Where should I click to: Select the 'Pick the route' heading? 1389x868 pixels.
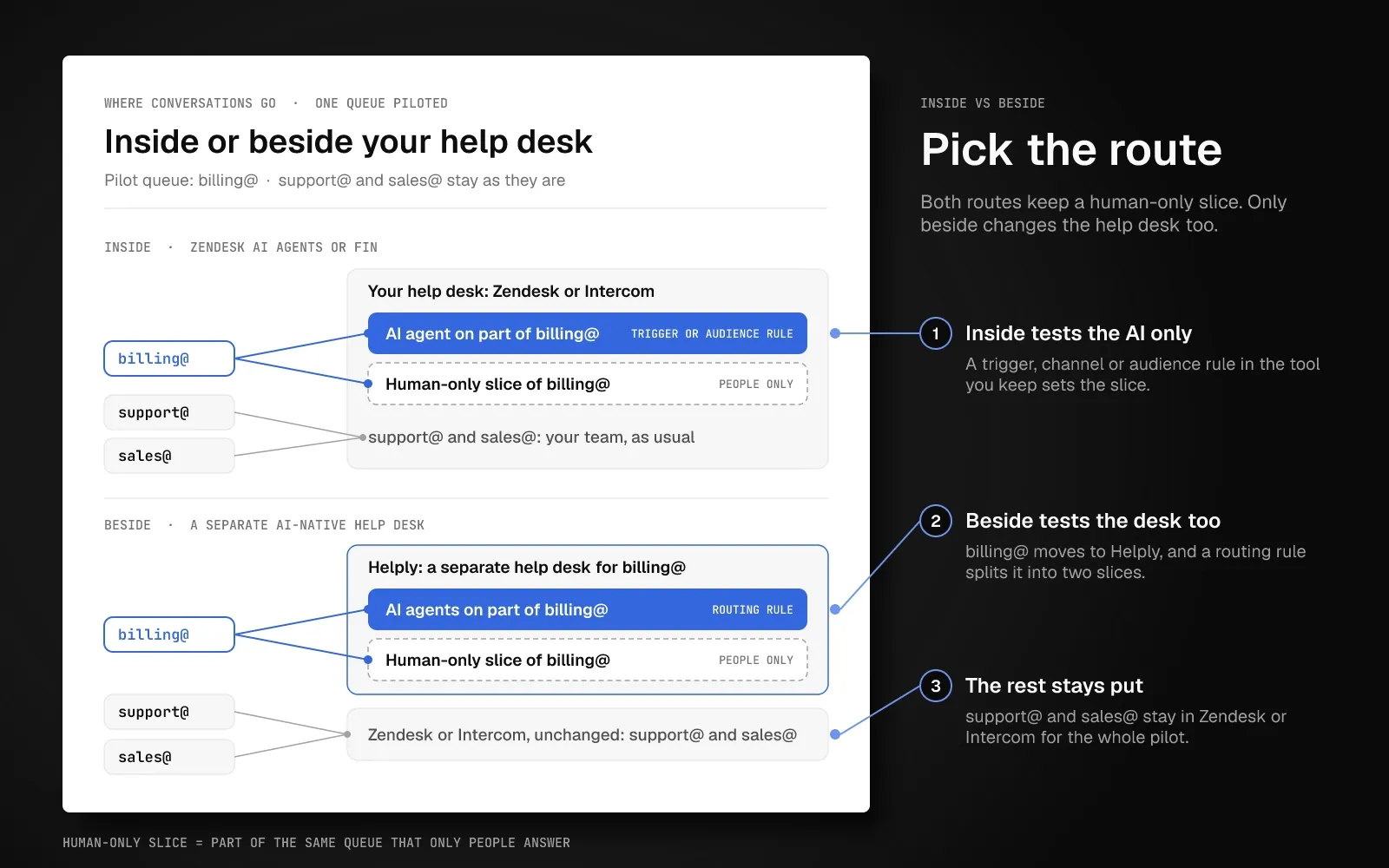tap(1071, 149)
